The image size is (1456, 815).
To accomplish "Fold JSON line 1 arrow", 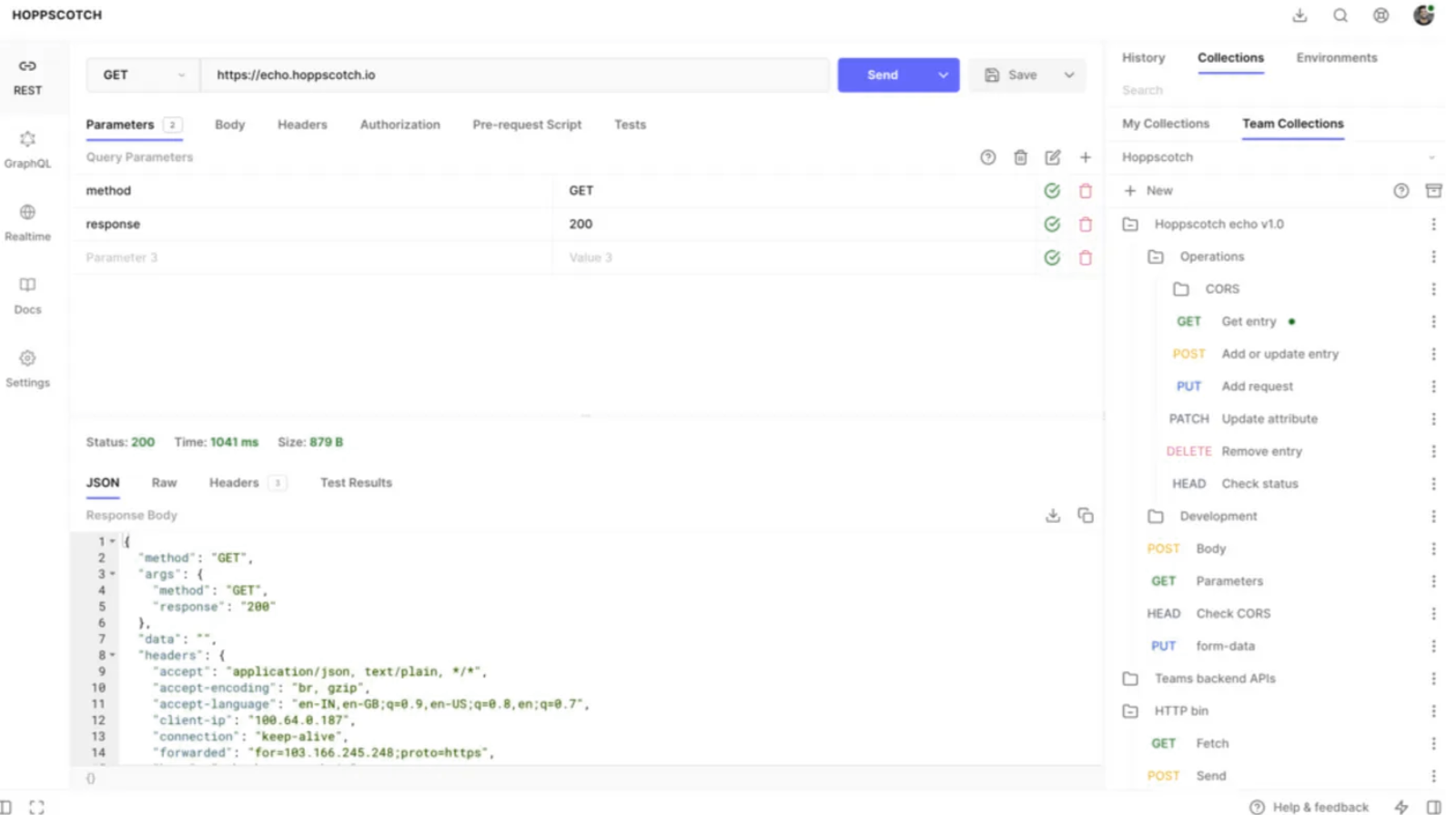I will click(113, 542).
